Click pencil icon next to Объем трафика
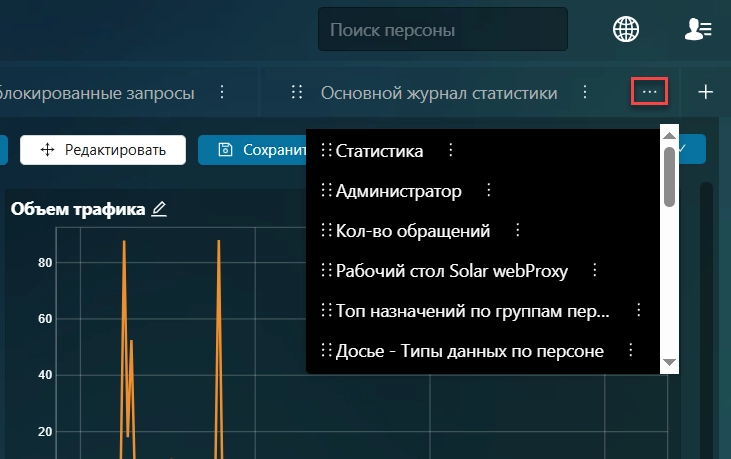Screen dimensions: 731x459 [x=159, y=209]
